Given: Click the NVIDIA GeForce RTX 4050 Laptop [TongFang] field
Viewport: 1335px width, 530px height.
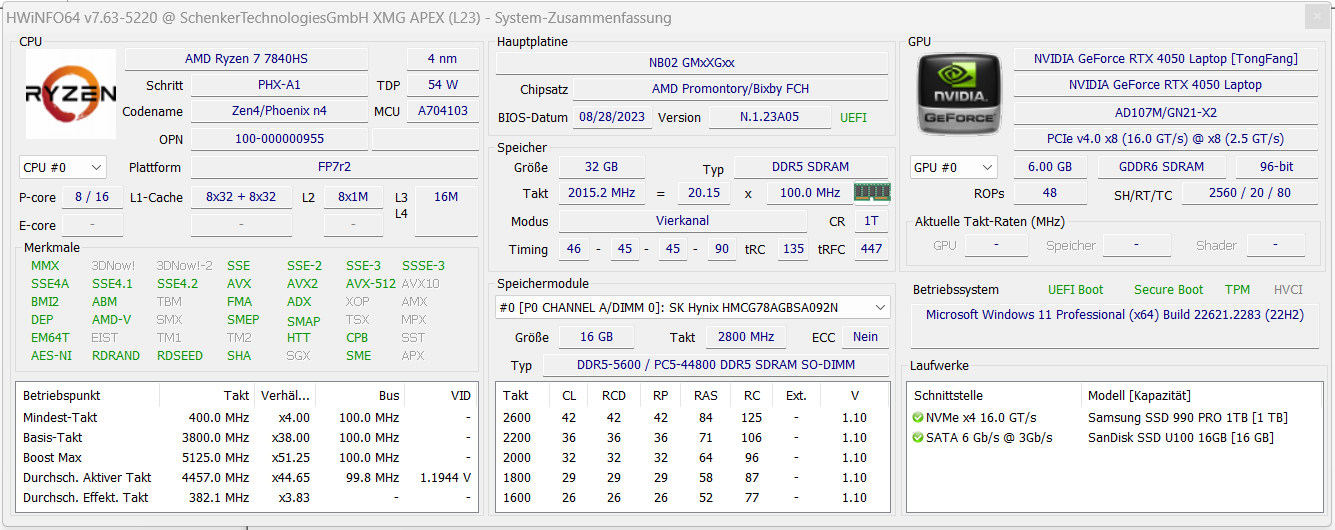Looking at the screenshot, I should click(1165, 59).
